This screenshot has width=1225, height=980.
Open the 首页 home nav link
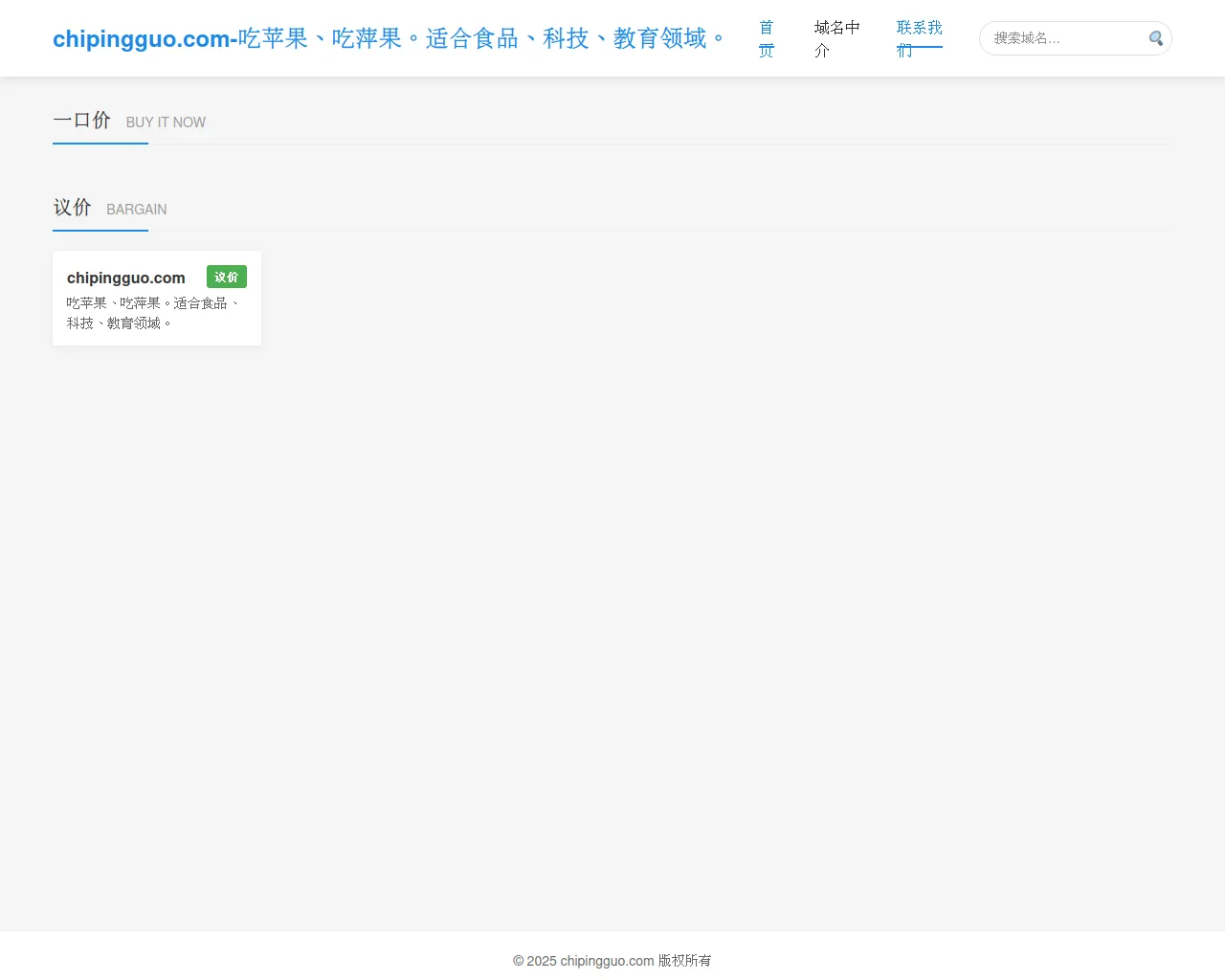pyautogui.click(x=766, y=38)
